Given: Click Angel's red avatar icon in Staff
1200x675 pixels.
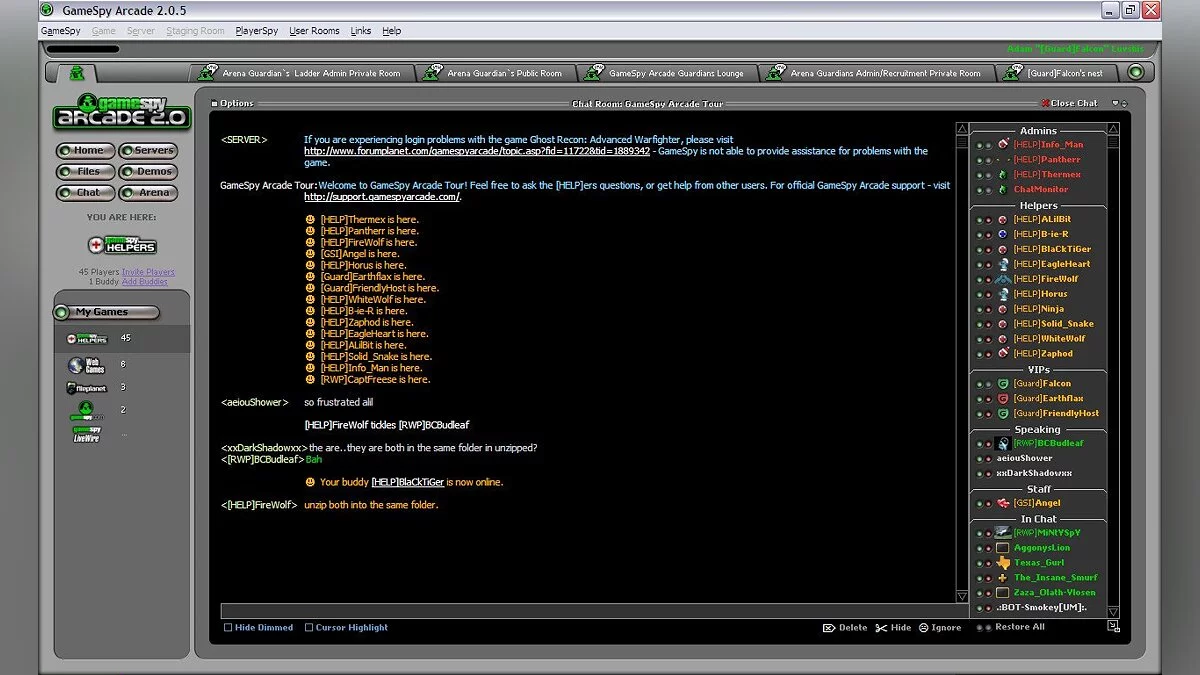Looking at the screenshot, I should [1003, 503].
